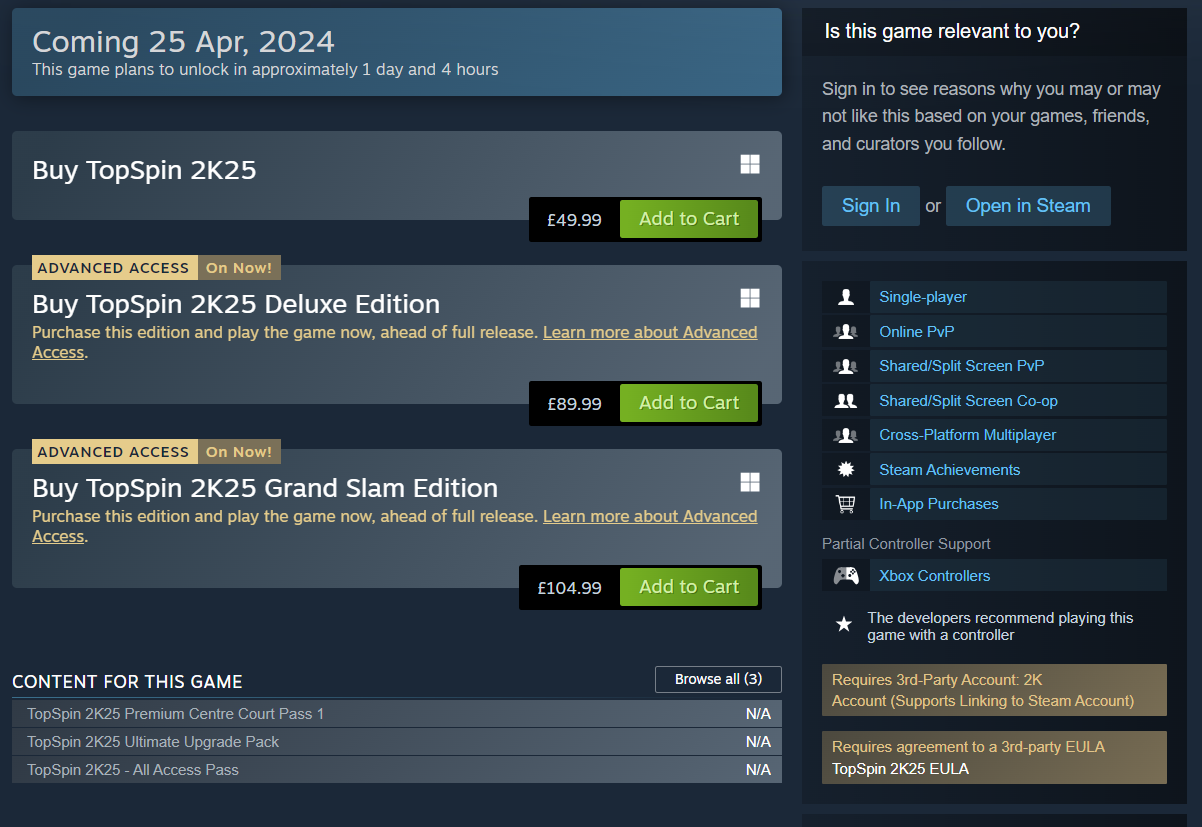Click the Windows icon on Deluxe Edition

tap(750, 298)
